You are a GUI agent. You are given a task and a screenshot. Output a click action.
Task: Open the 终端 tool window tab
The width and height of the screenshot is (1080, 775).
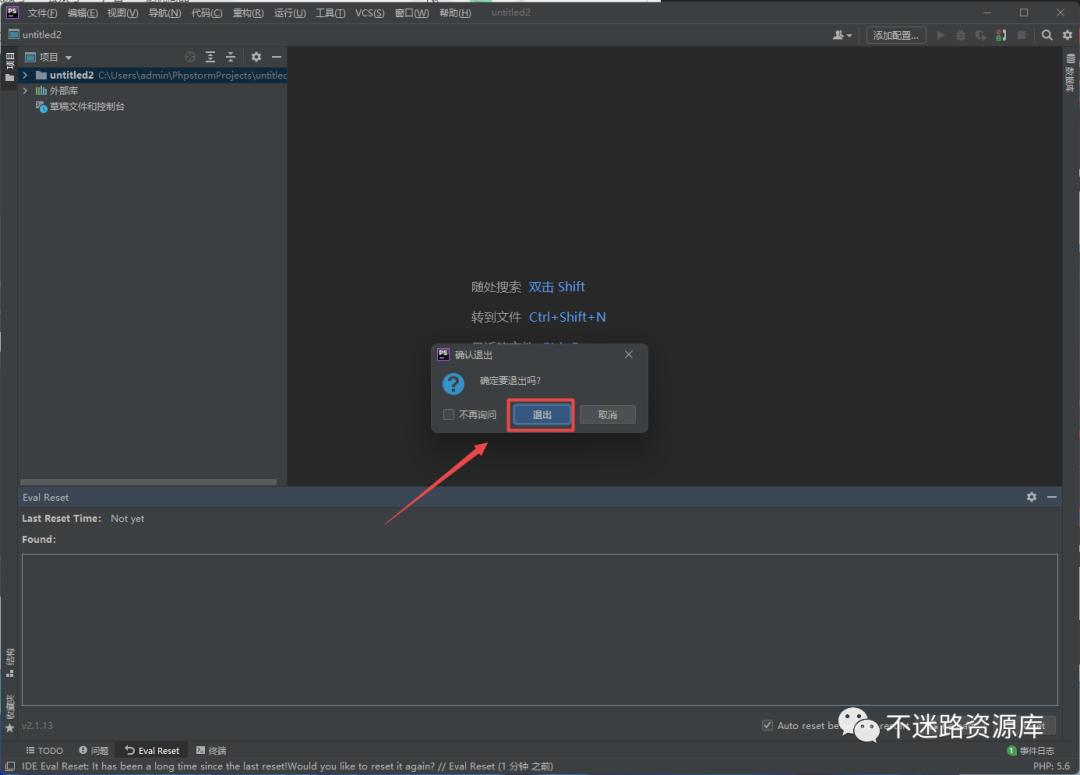[211, 751]
